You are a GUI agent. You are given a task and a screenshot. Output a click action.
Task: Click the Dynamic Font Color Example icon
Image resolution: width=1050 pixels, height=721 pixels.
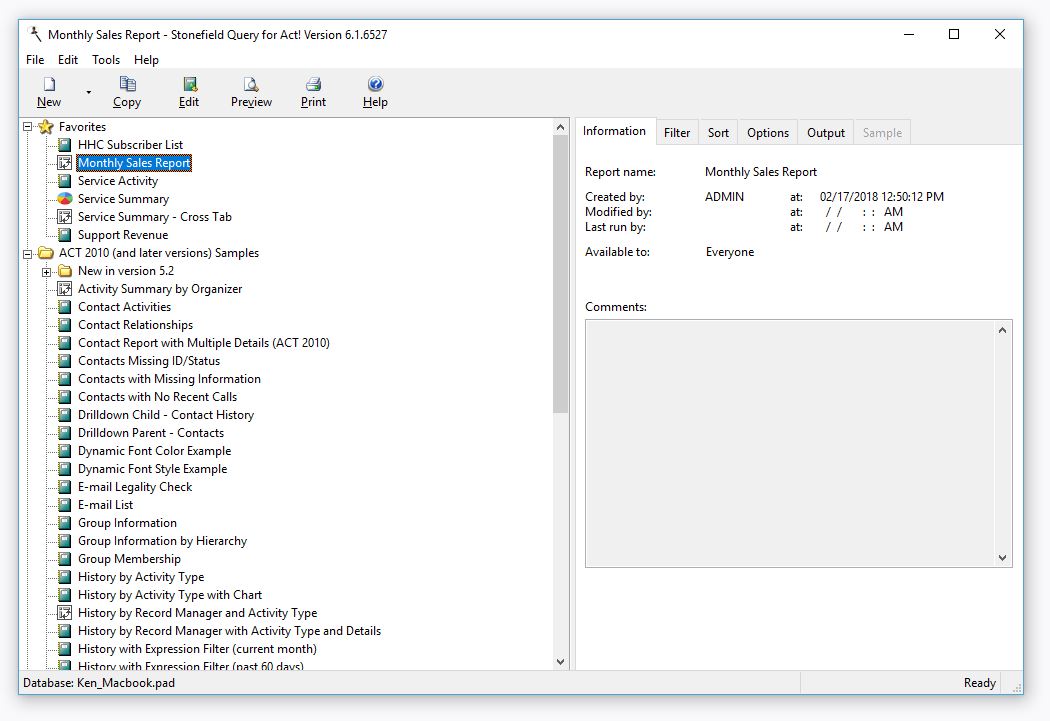click(64, 451)
